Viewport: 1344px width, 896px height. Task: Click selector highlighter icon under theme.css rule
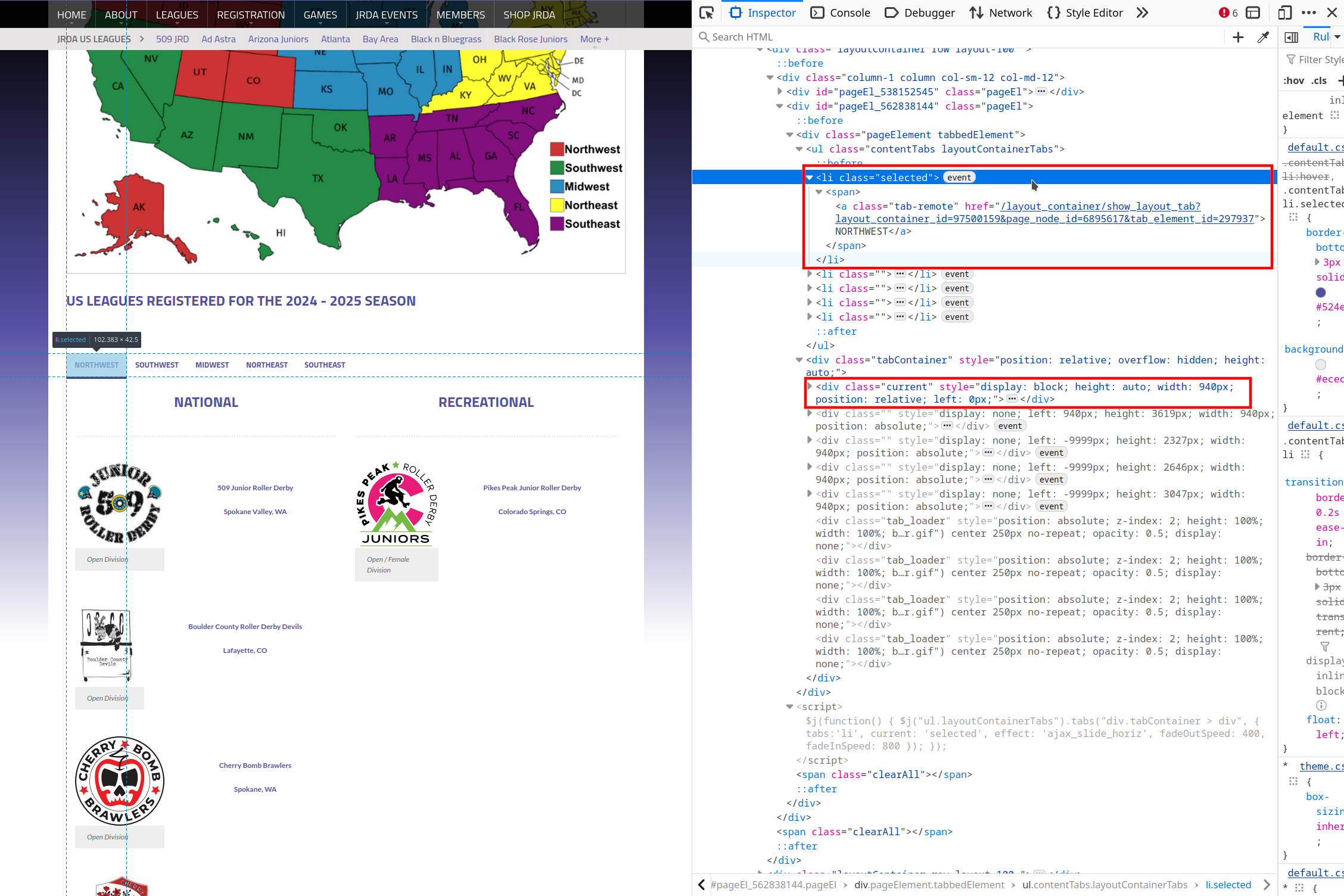1293,781
